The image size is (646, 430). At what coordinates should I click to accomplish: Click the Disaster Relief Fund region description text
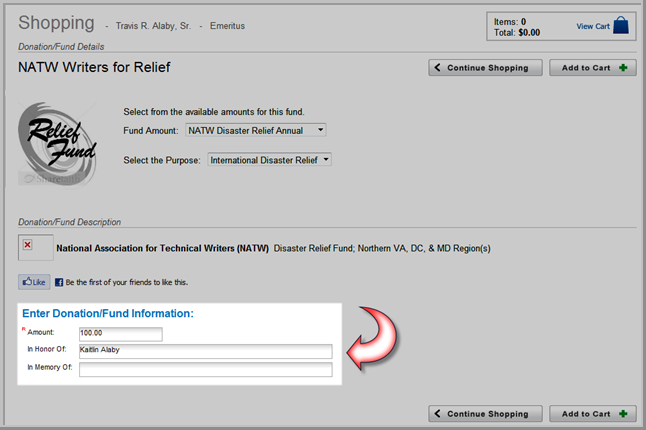(382, 248)
